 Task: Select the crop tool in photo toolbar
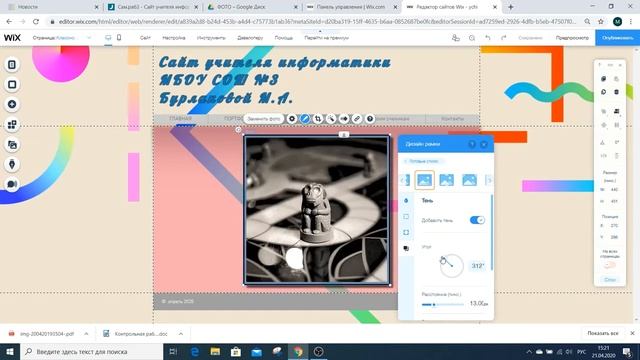[x=318, y=119]
